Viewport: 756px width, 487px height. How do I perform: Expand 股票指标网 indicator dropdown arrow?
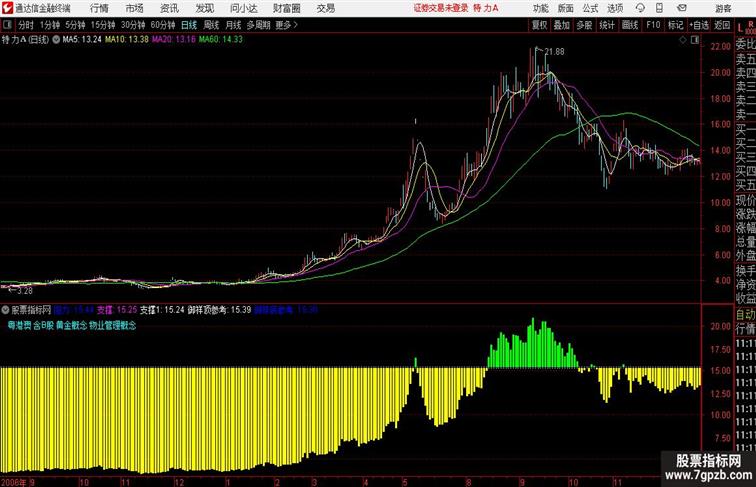click(x=5, y=310)
